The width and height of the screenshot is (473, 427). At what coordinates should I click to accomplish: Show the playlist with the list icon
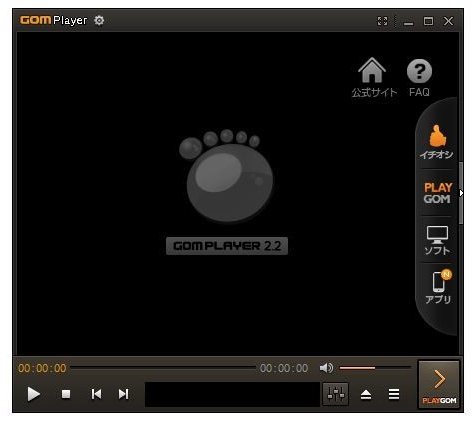click(394, 394)
